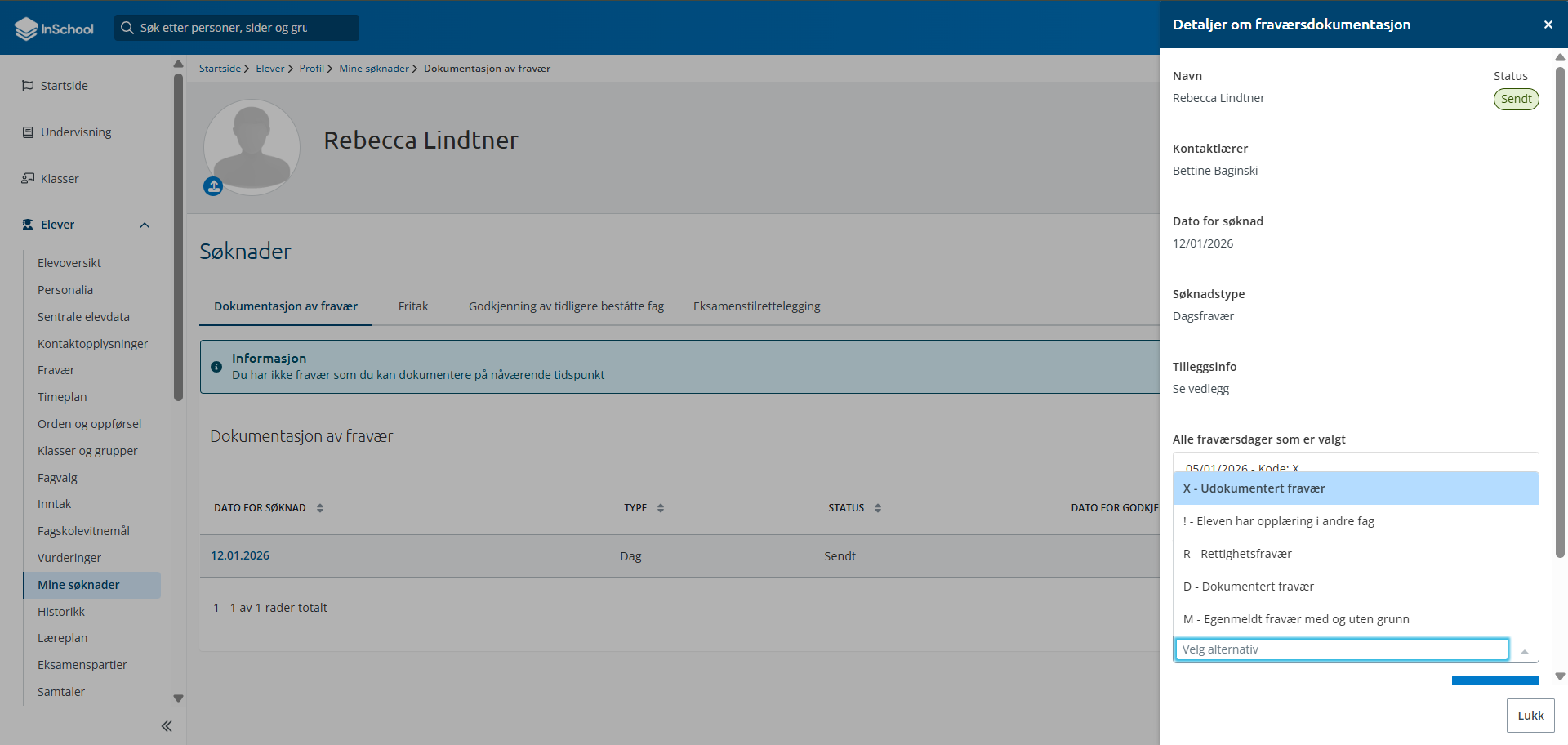
Task: Open Timeplan in the sidebar
Action: [x=62, y=397]
